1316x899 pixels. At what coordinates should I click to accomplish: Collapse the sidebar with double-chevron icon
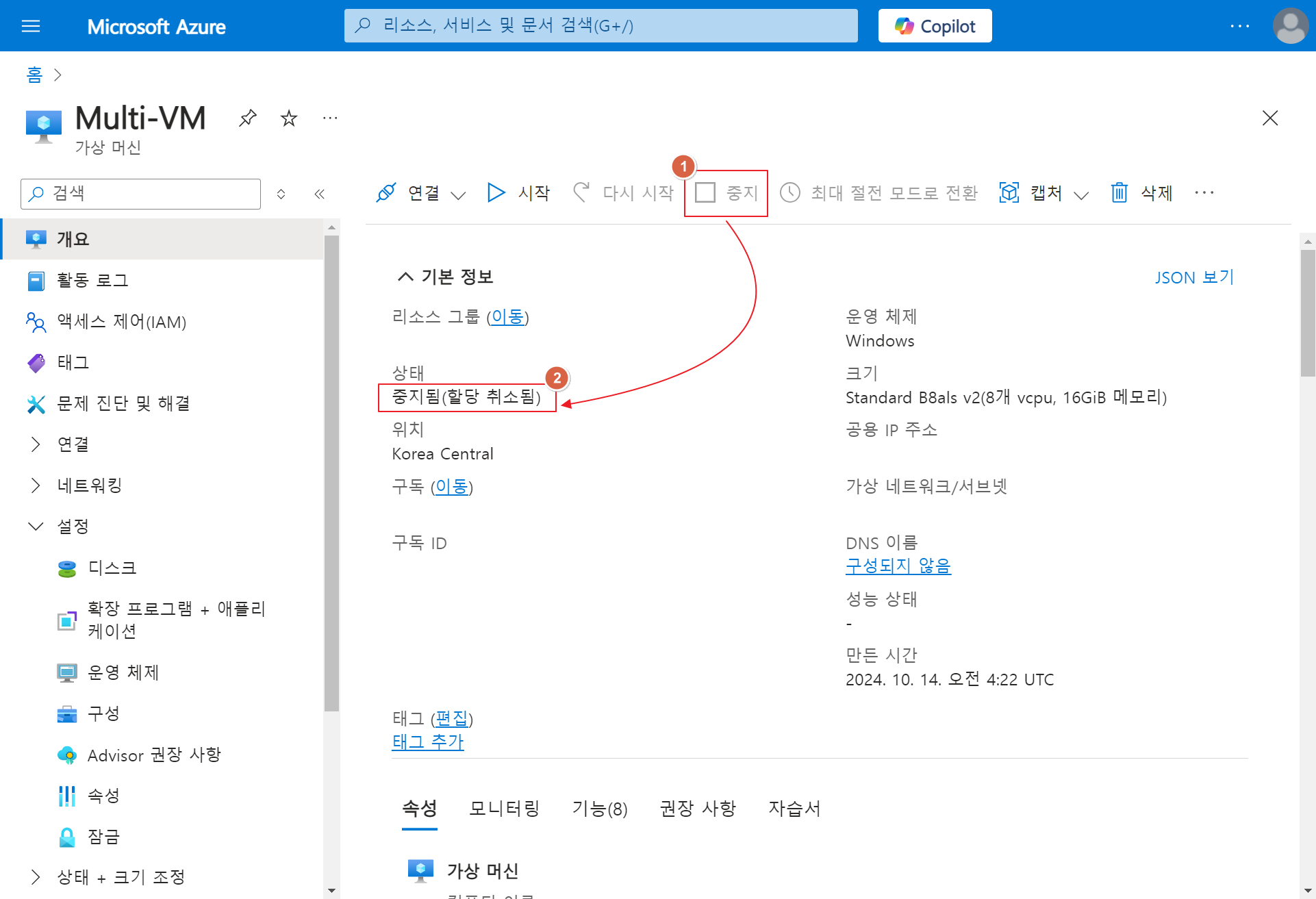point(319,194)
